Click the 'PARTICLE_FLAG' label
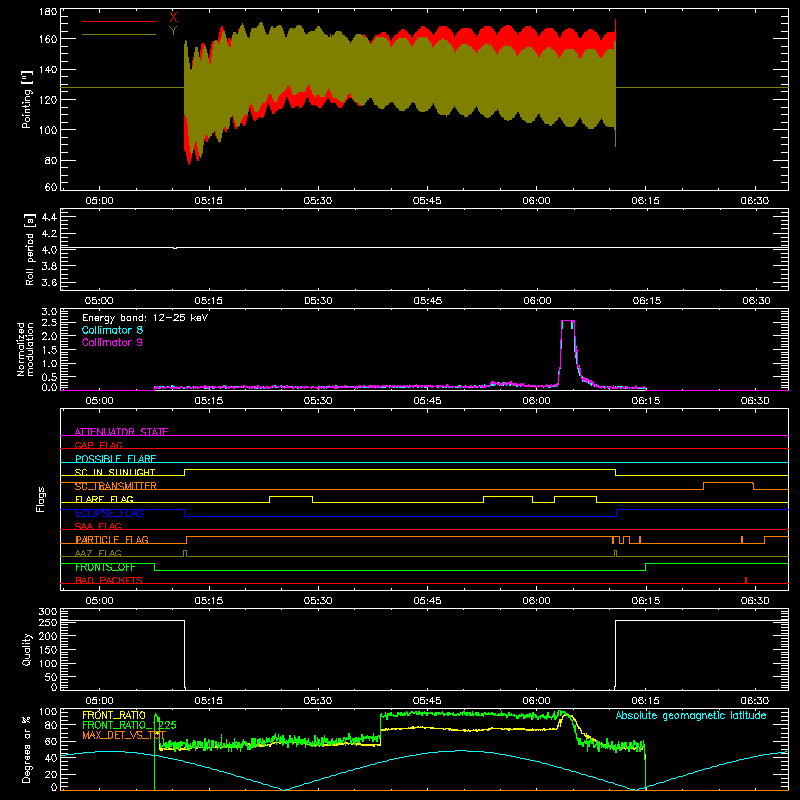This screenshot has width=800, height=800. pyautogui.click(x=112, y=539)
